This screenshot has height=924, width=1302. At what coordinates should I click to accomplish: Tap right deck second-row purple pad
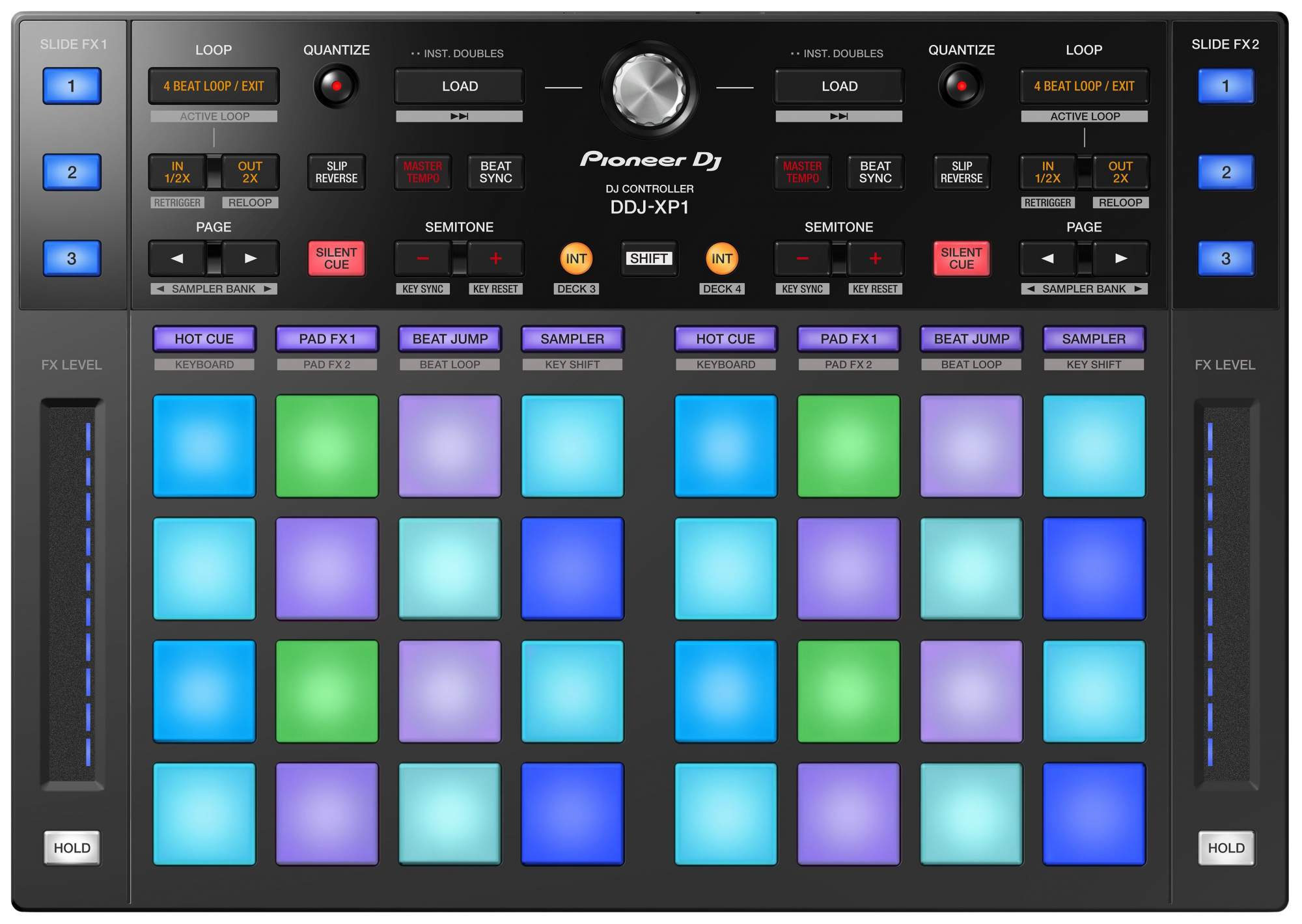coord(848,569)
